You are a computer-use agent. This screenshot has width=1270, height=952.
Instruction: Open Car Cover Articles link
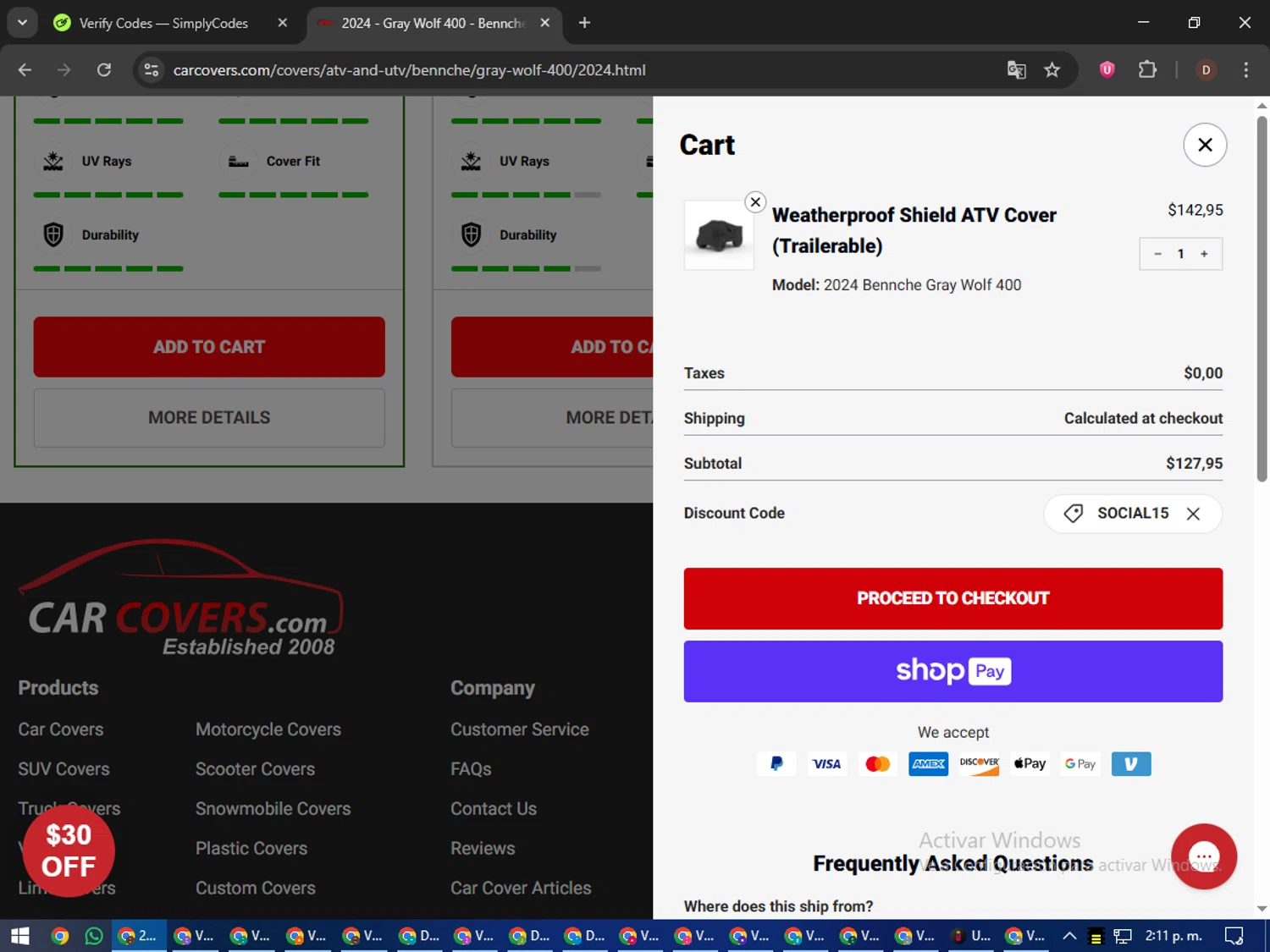coord(521,889)
